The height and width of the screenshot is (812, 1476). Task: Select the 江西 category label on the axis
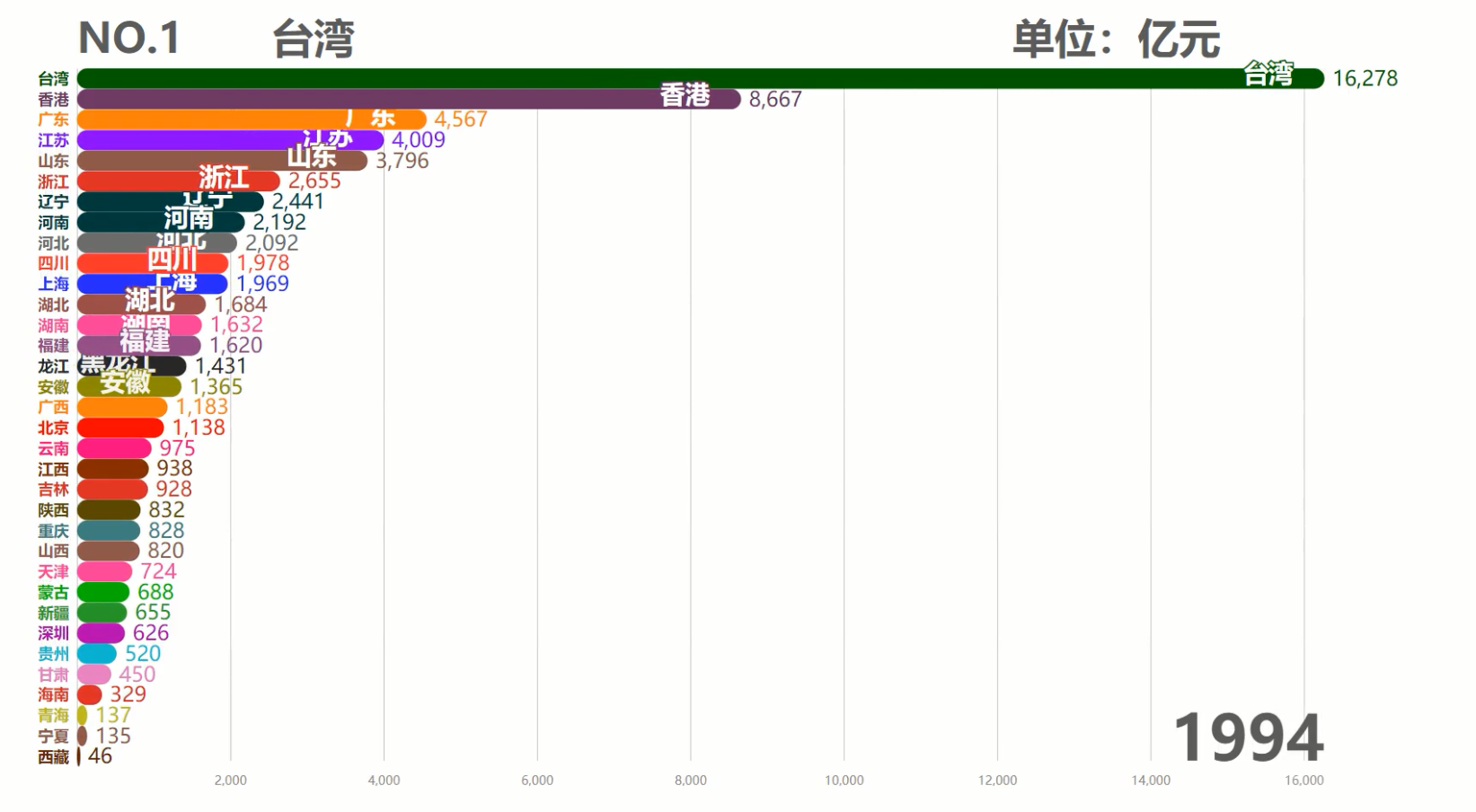[53, 469]
